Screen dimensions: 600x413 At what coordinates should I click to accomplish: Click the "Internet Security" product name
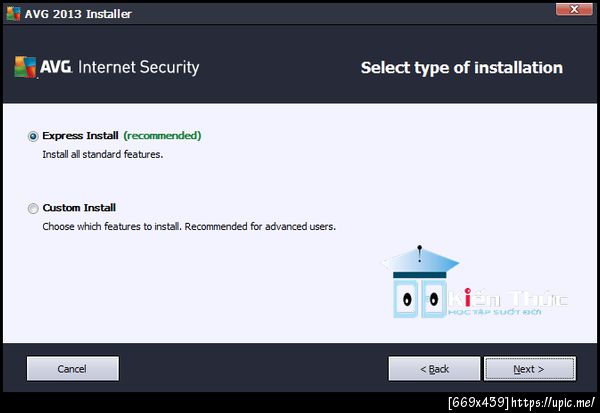coord(138,68)
